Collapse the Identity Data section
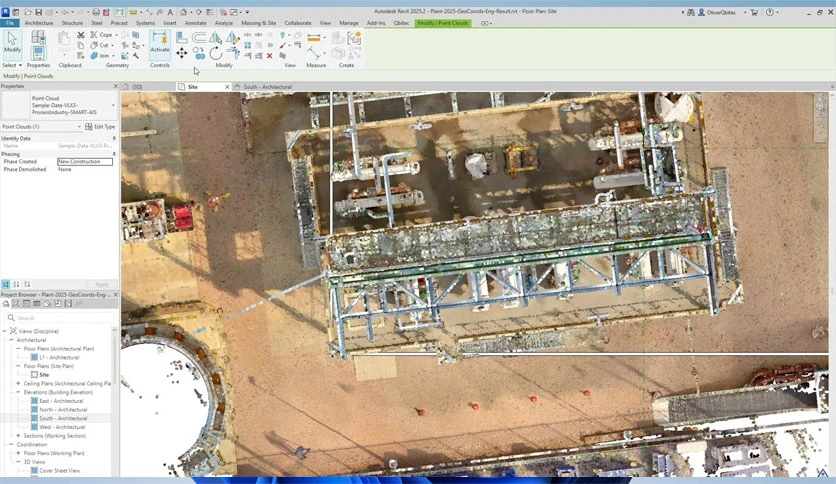This screenshot has height=484, width=836. click(114, 138)
